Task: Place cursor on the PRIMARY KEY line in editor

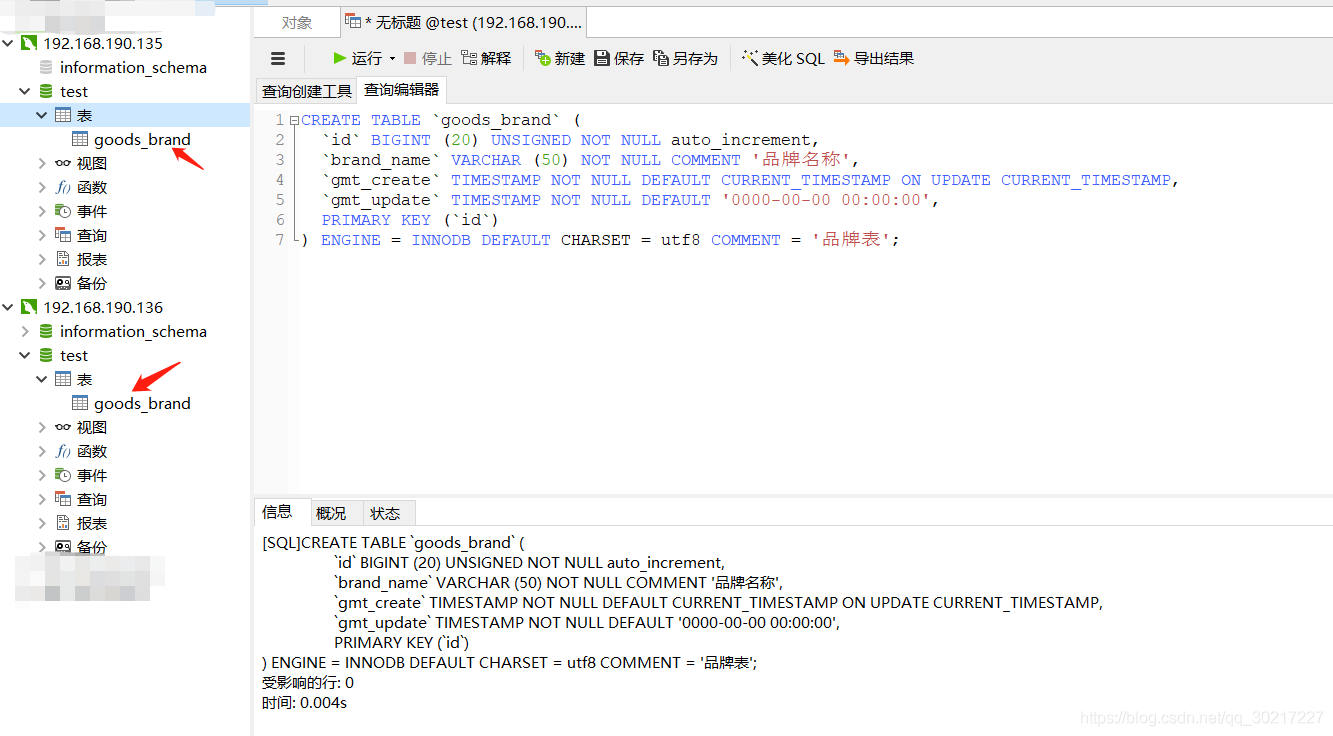Action: coord(410,220)
